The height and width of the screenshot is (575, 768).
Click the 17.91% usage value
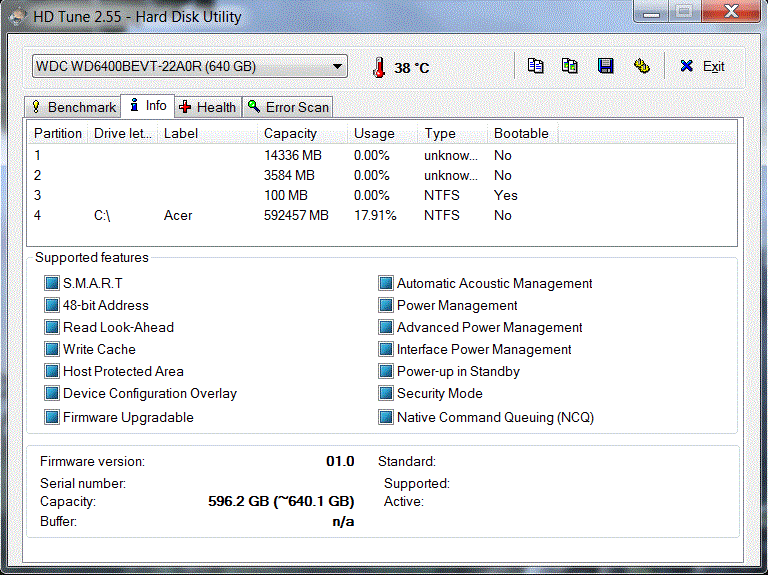pos(375,216)
